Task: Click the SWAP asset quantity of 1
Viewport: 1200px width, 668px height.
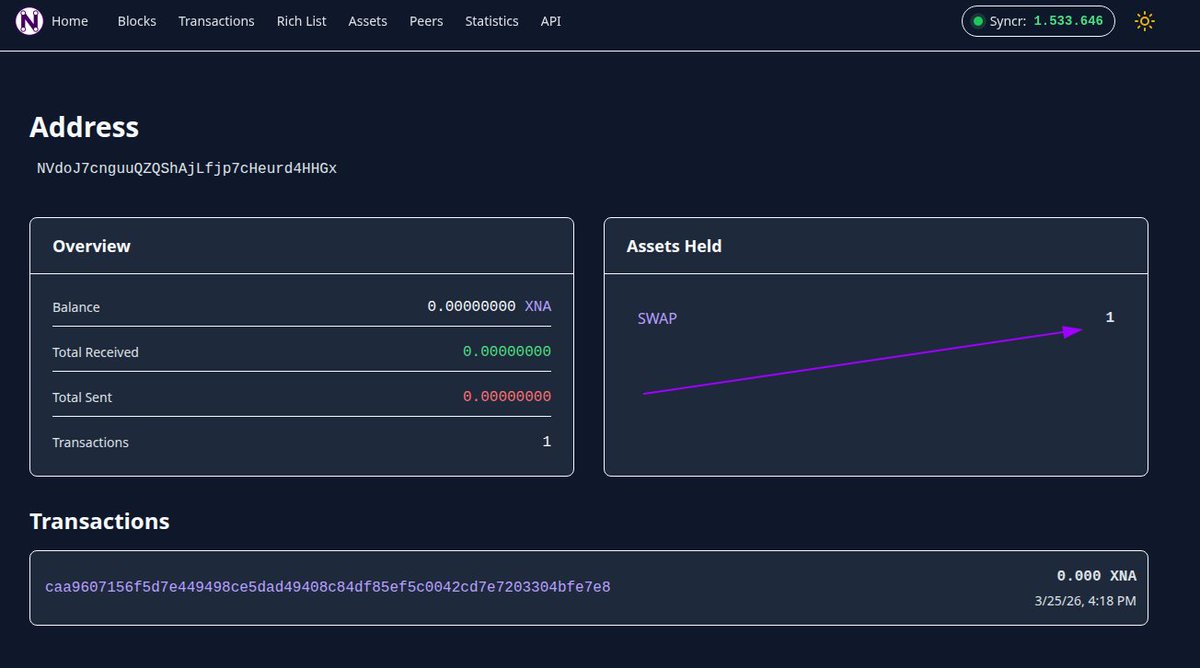Action: [1109, 317]
